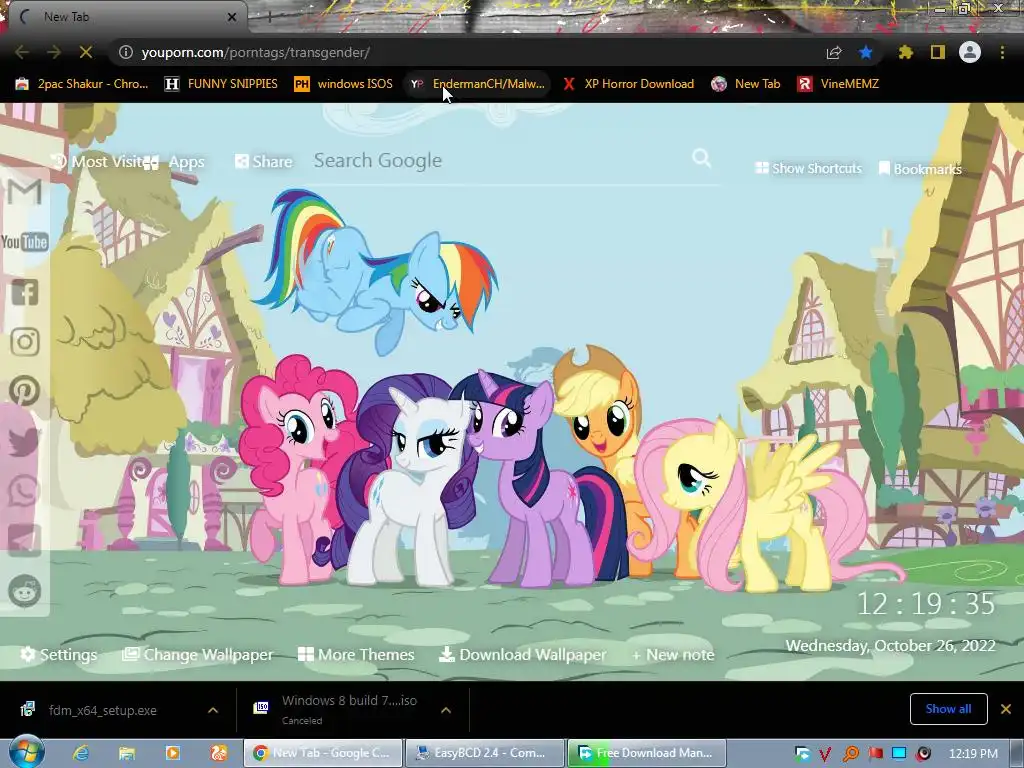This screenshot has width=1024, height=768.
Task: Open the Windows Start menu
Action: [x=26, y=752]
